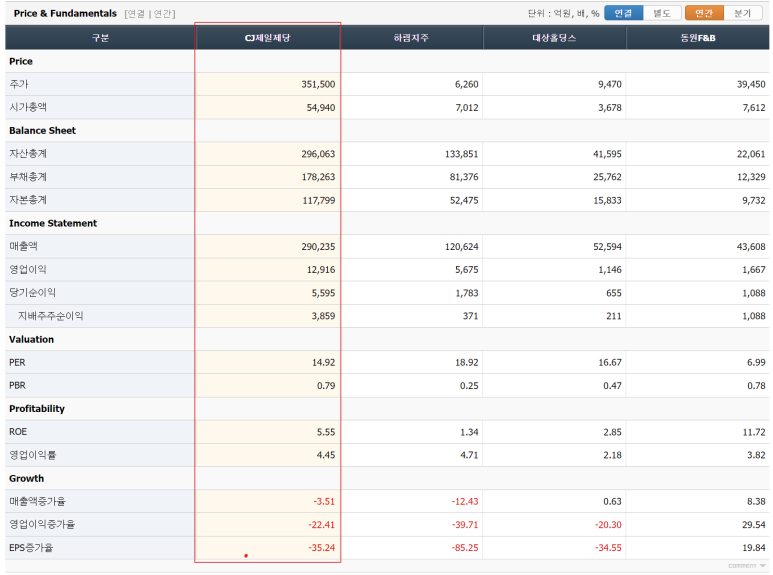Switch to 연결 consolidated view

pyautogui.click(x=623, y=13)
